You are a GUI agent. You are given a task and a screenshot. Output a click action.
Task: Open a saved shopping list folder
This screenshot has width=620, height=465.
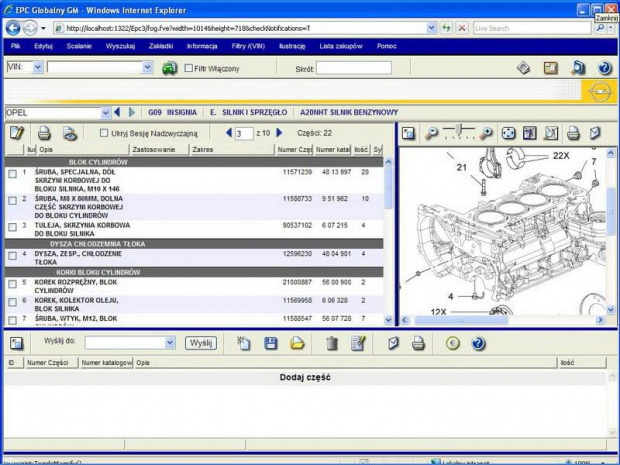[297, 343]
